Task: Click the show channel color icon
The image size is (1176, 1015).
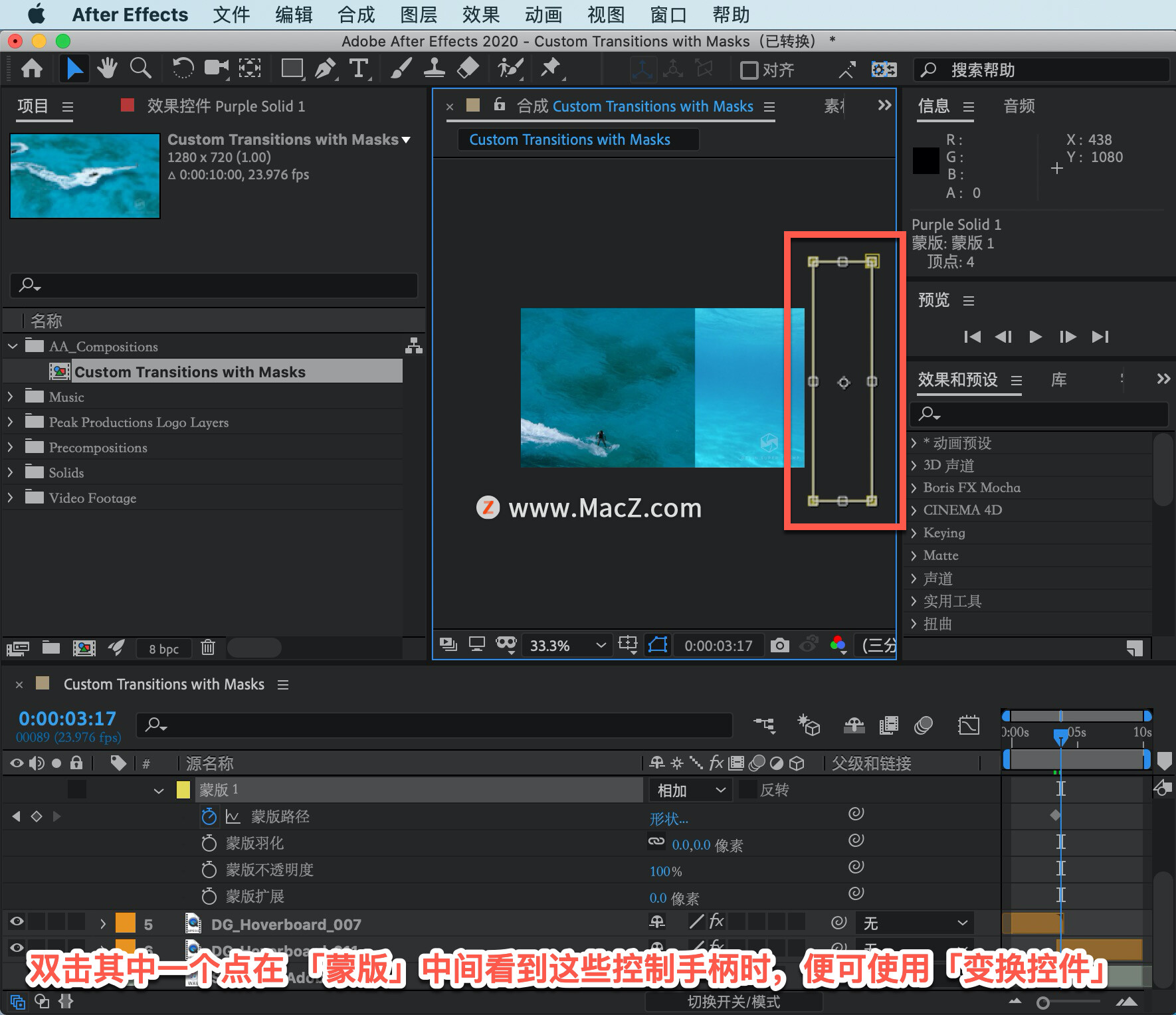Action: (x=838, y=644)
